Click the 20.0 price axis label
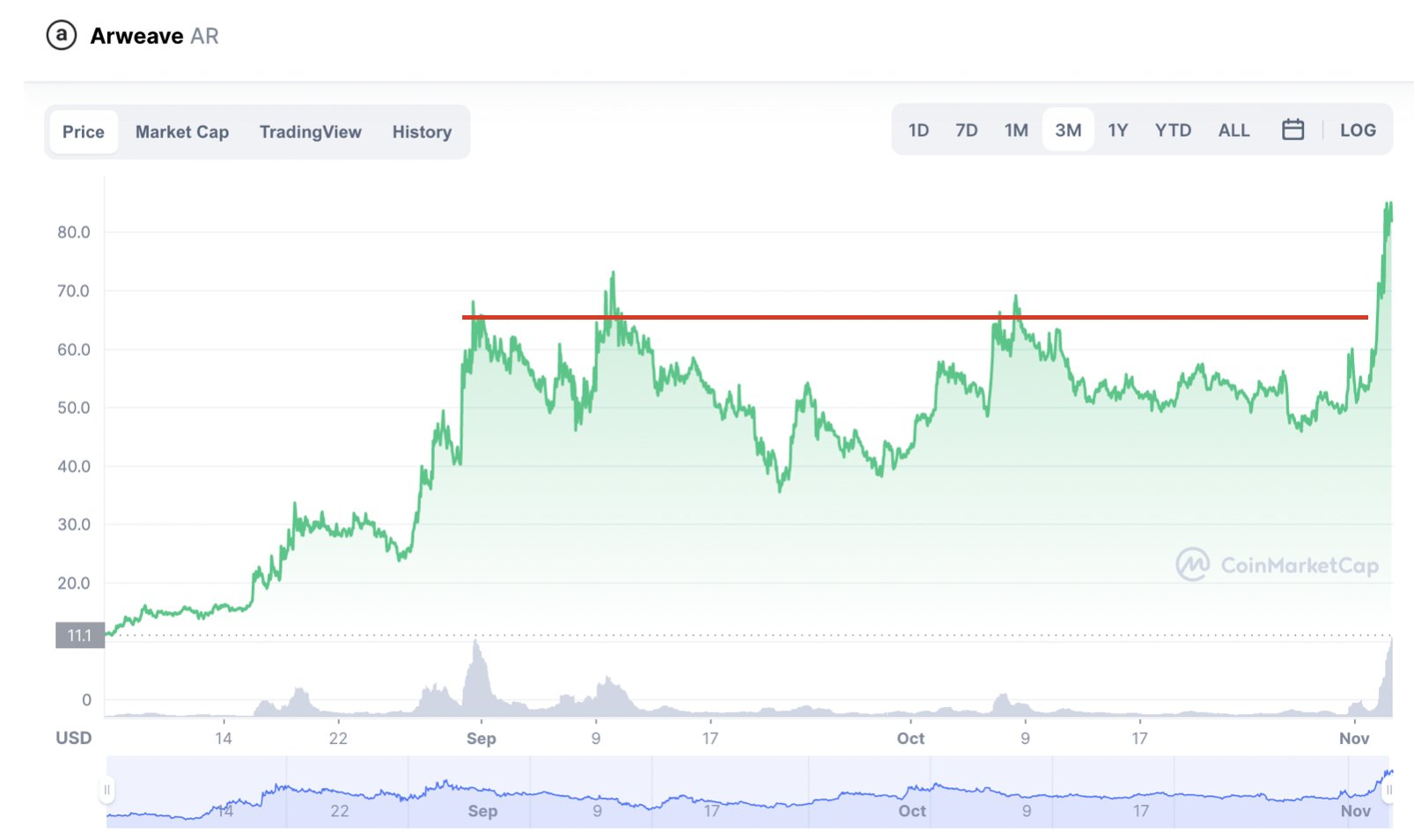 [74, 583]
